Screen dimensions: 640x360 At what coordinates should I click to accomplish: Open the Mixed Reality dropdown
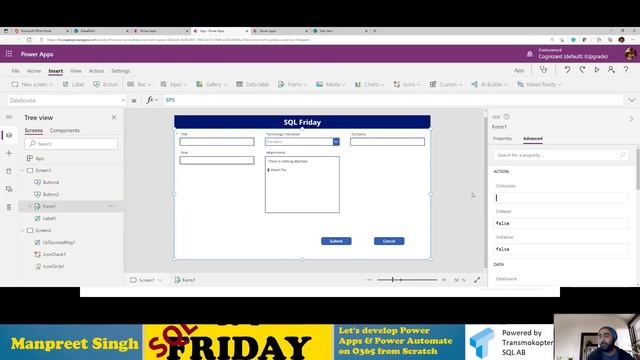point(539,84)
